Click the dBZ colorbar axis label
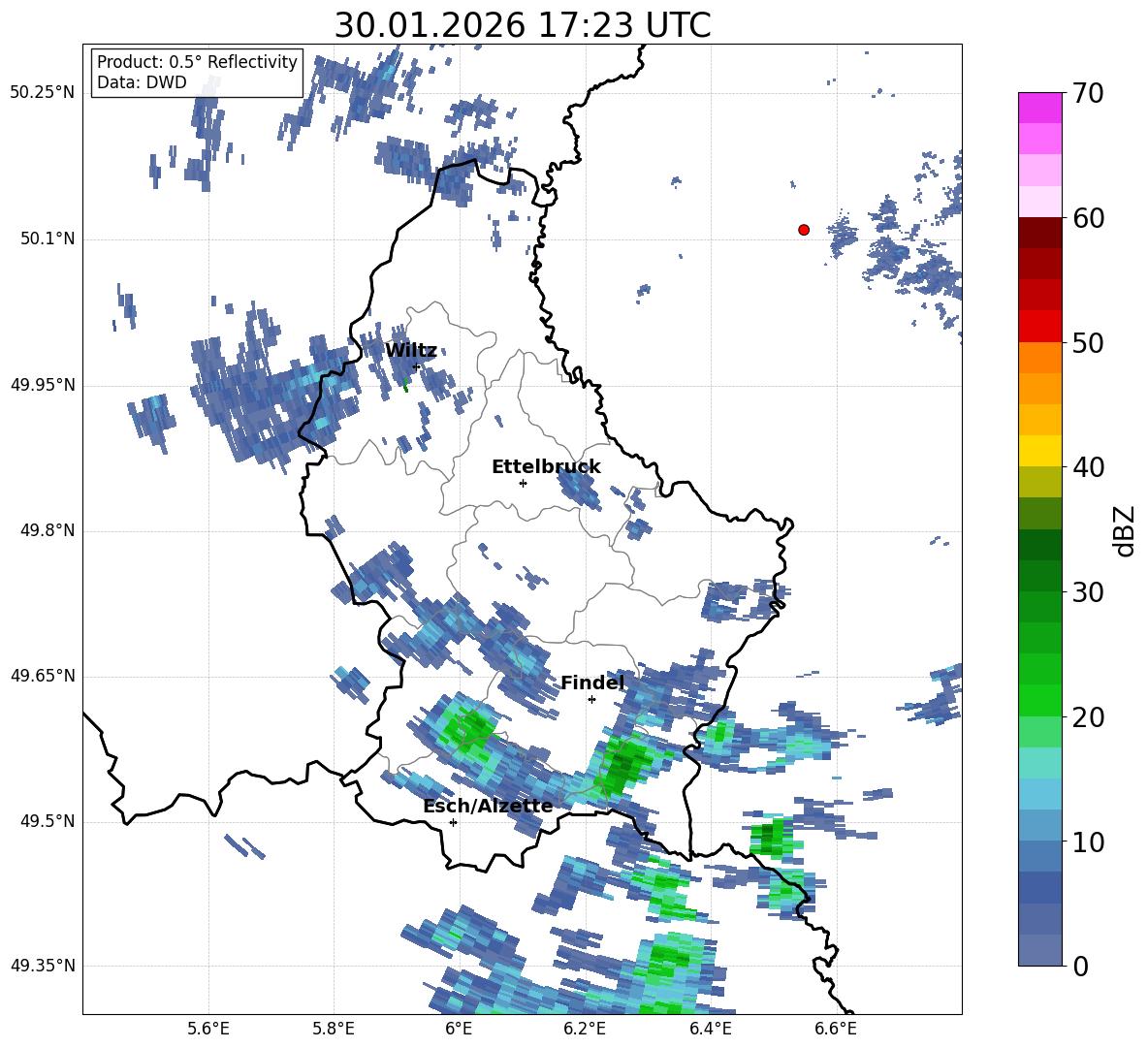This screenshot has height=1048, width=1148. tap(1123, 530)
